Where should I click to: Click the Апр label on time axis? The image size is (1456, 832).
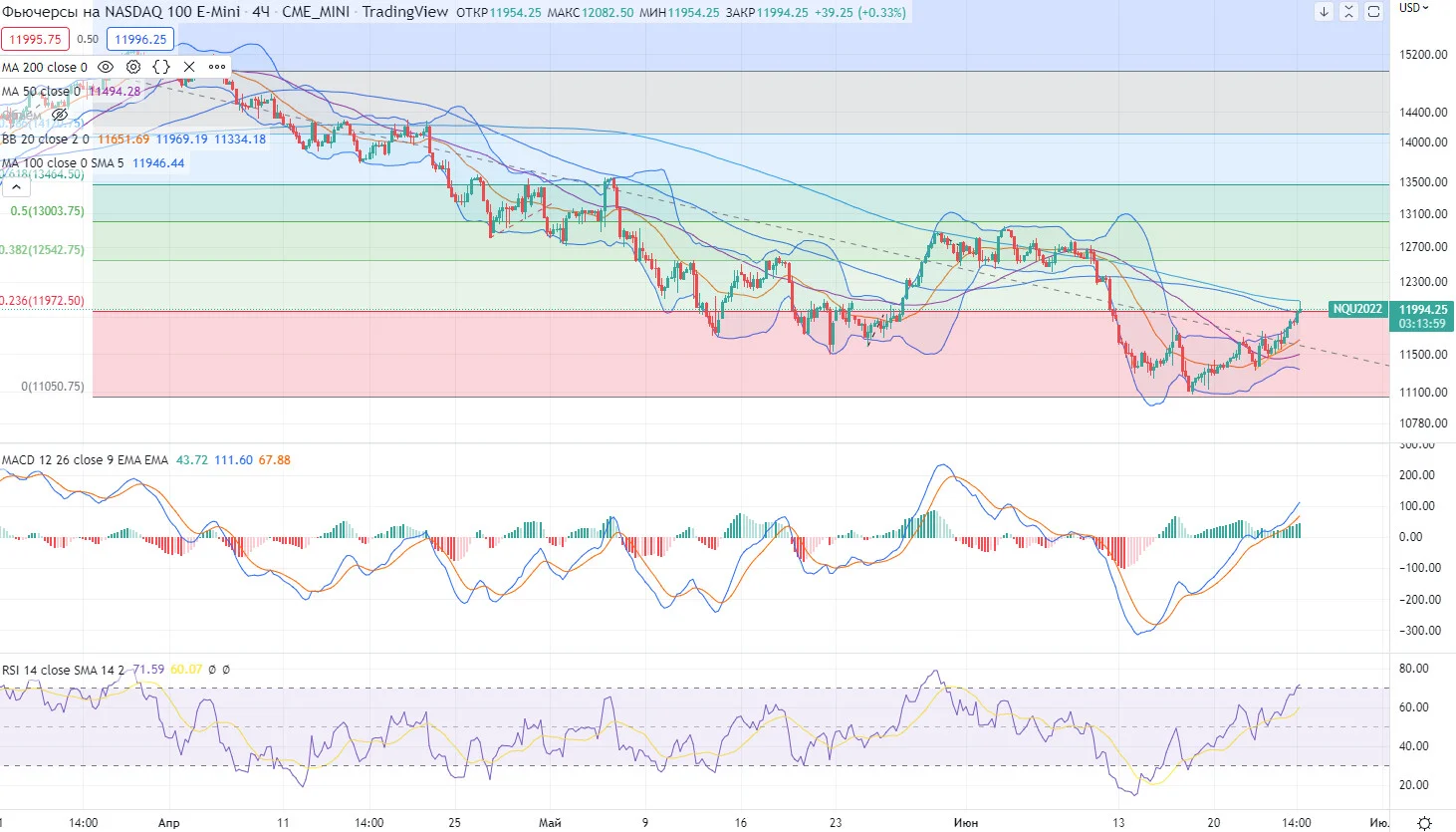tap(169, 823)
